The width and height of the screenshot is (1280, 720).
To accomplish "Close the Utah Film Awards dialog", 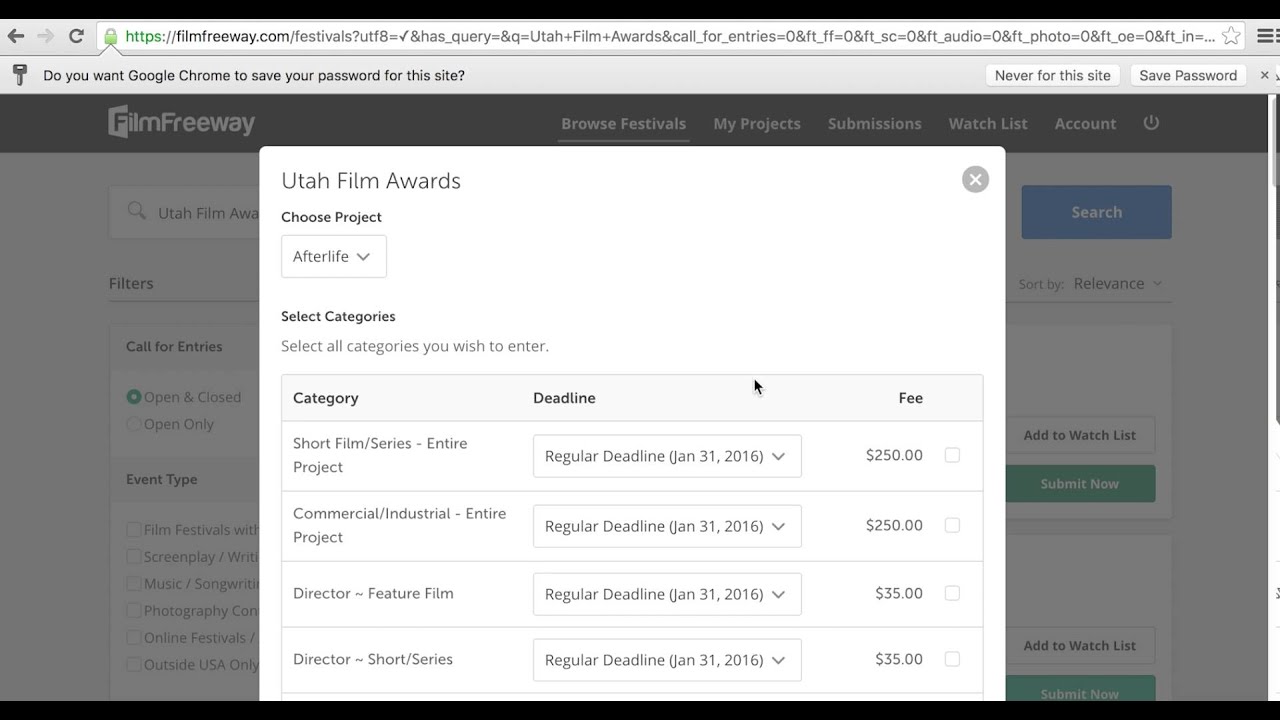I will pos(975,179).
